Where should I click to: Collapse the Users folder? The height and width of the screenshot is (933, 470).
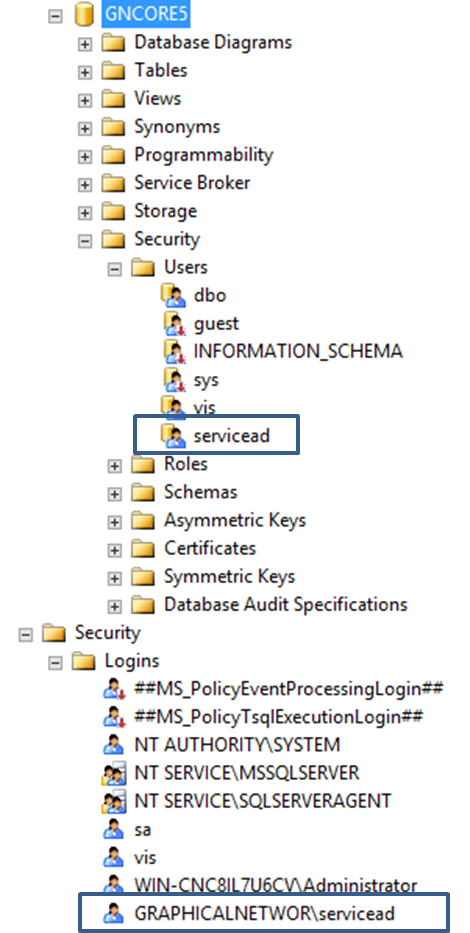click(115, 269)
